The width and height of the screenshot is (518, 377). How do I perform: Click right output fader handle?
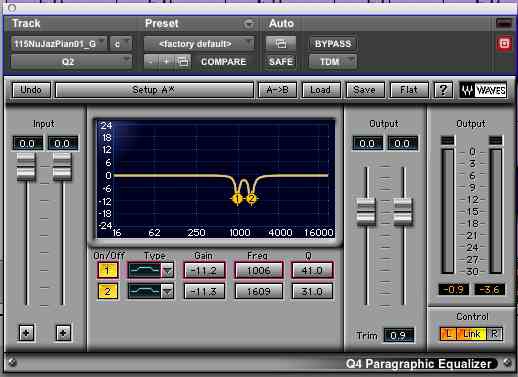403,211
